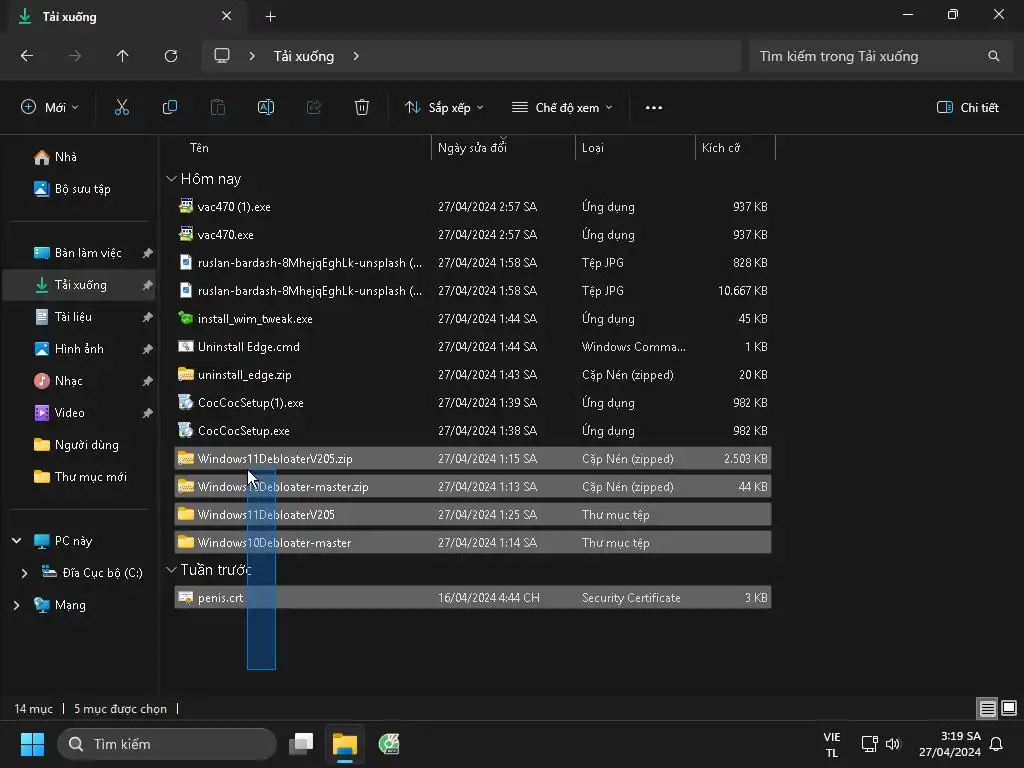Click the Copy icon in toolbar

170,107
